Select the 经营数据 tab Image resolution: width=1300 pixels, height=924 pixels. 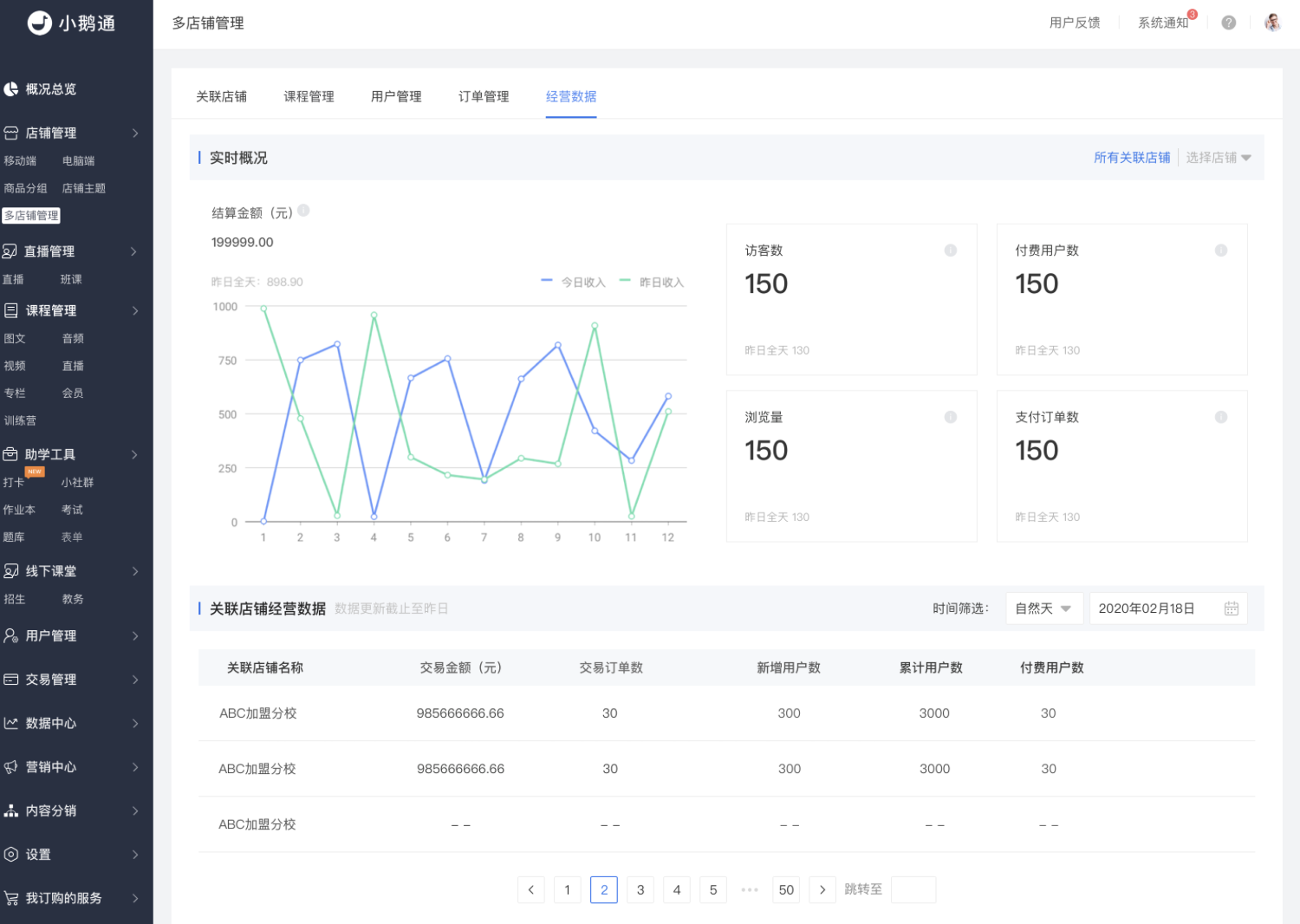pyautogui.click(x=571, y=96)
